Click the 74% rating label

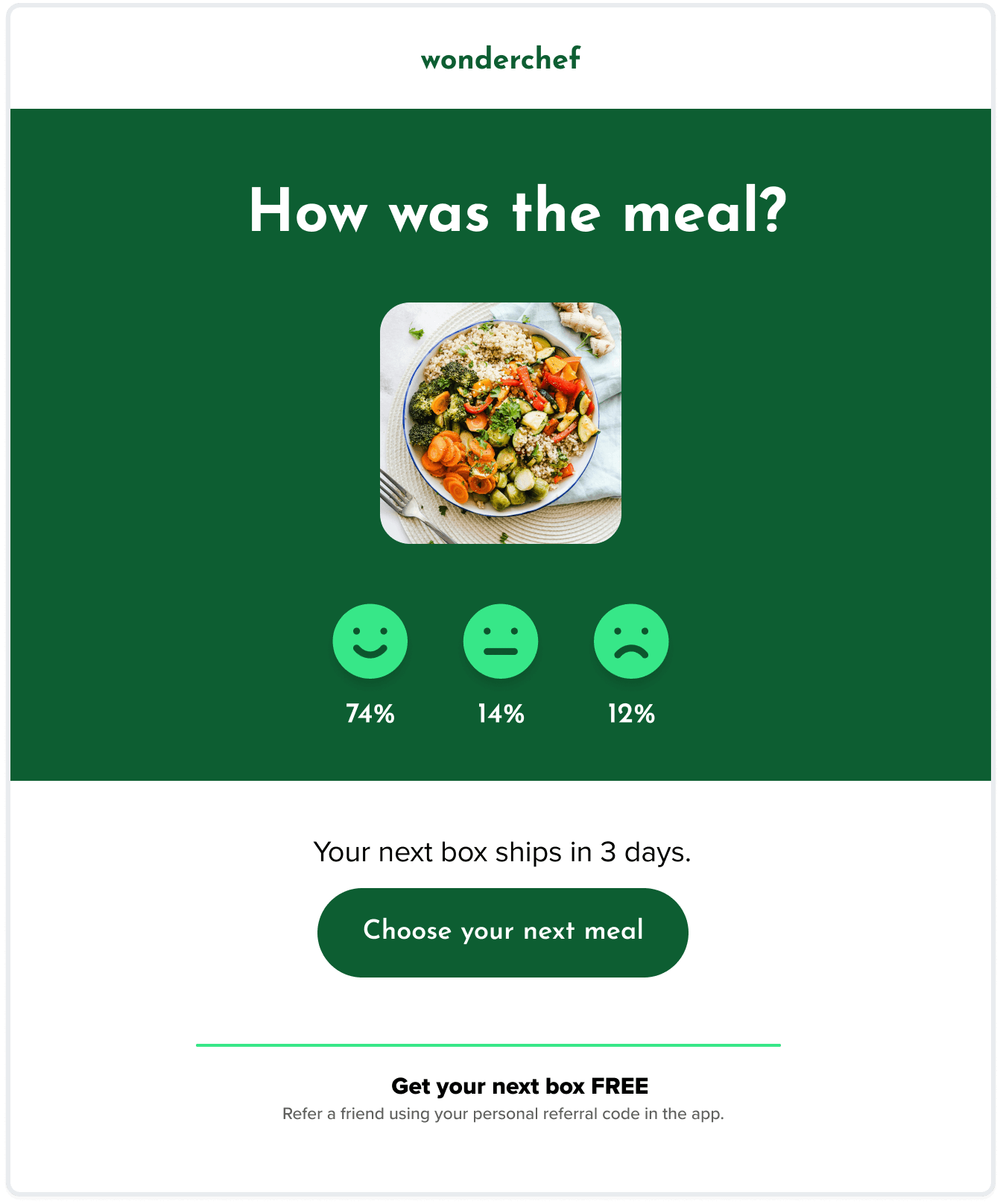(370, 714)
